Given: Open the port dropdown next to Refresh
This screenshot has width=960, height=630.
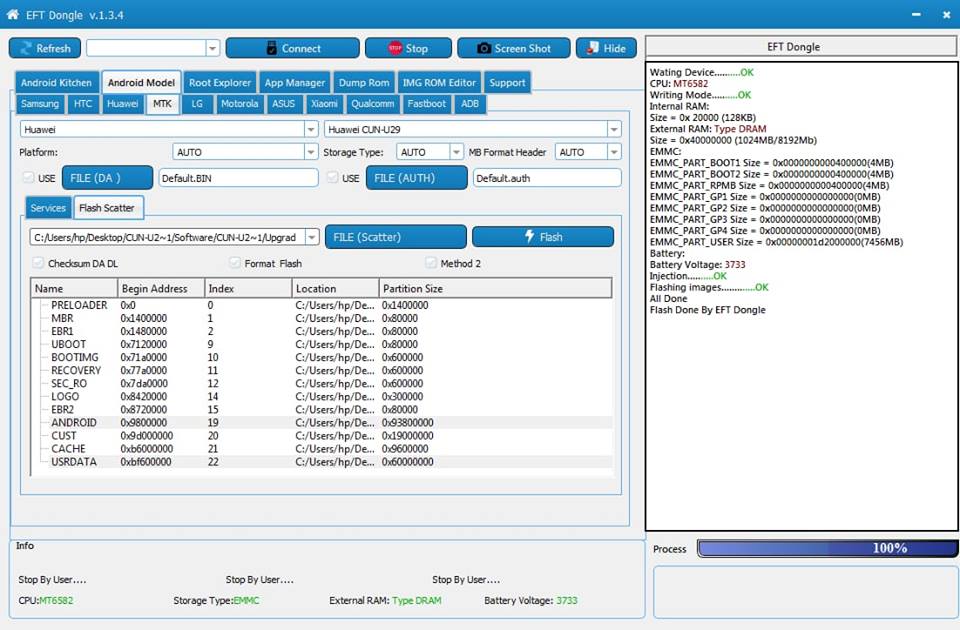Looking at the screenshot, I should [x=212, y=48].
